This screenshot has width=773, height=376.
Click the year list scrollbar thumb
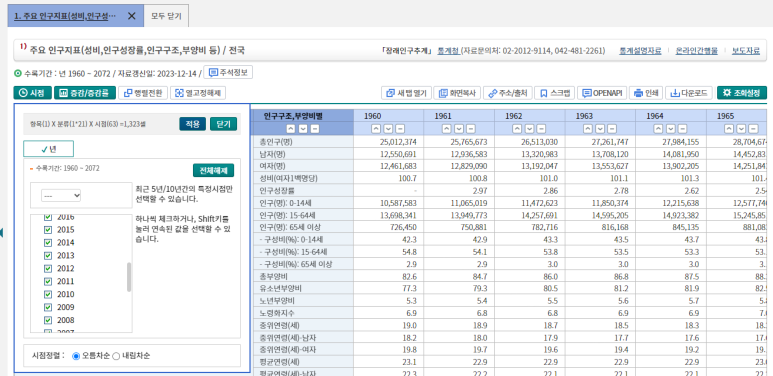[x=129, y=277]
